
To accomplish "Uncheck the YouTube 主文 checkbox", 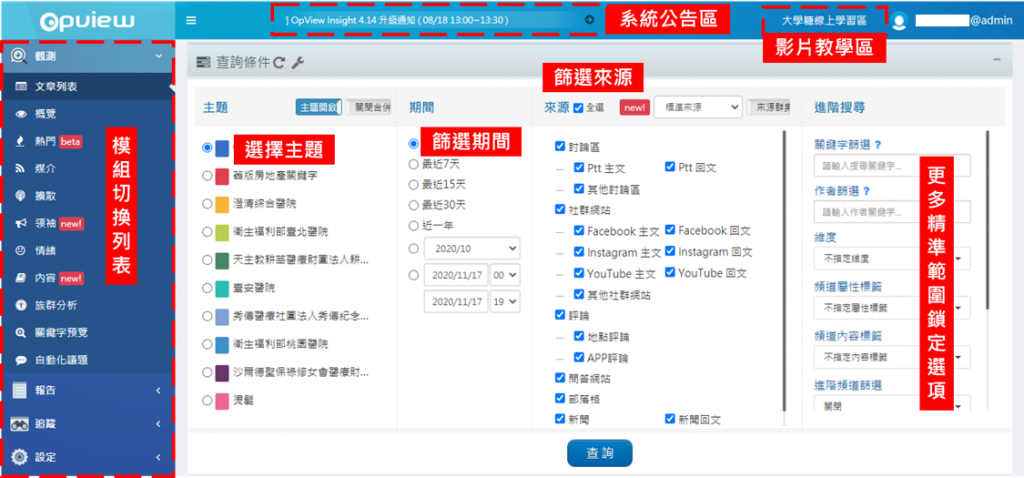I will pyautogui.click(x=579, y=272).
